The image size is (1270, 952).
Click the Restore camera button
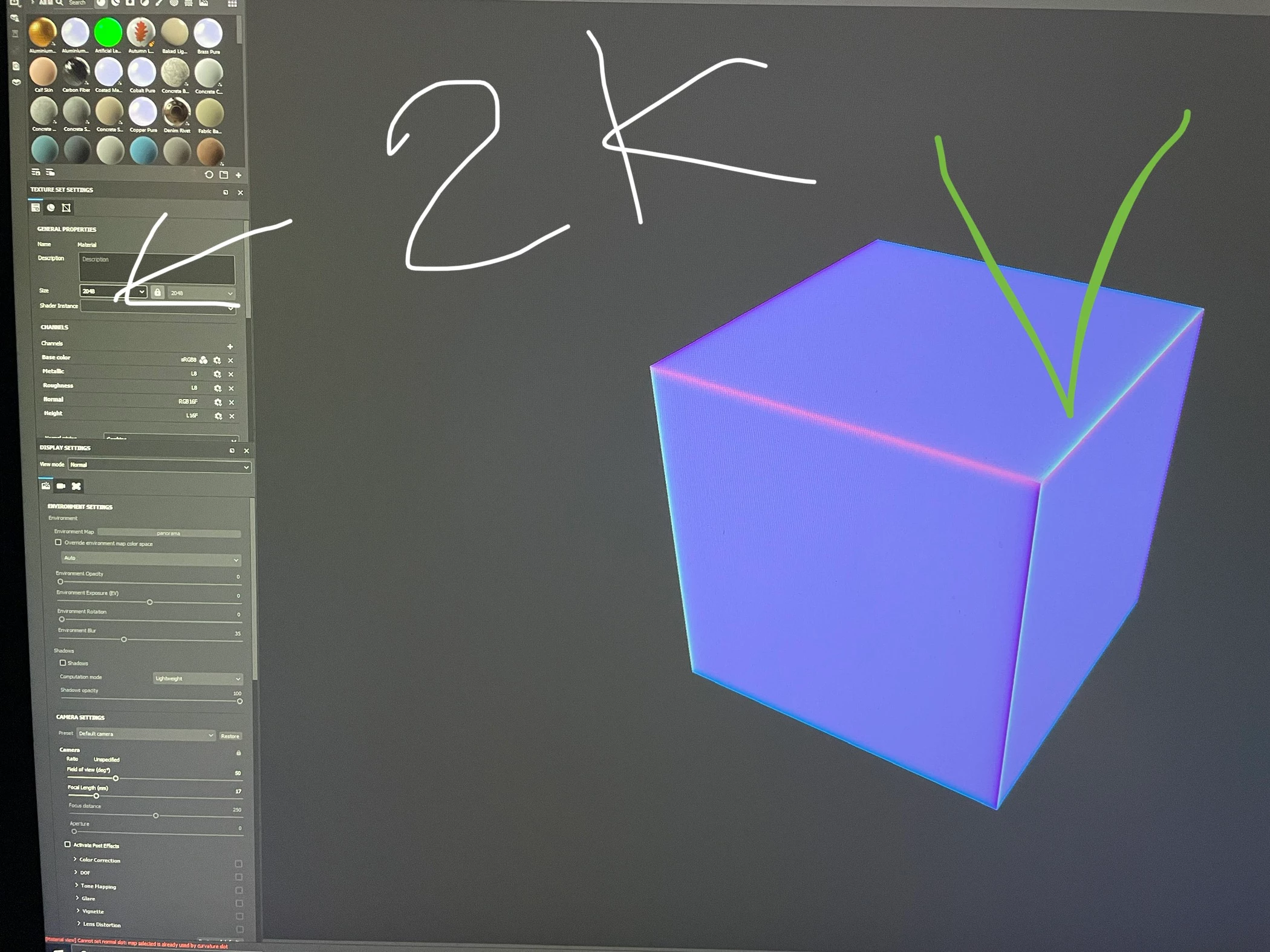point(230,736)
